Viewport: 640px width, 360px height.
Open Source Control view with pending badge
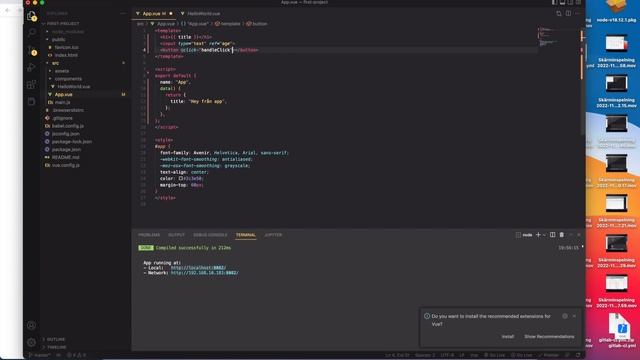tap(31, 51)
